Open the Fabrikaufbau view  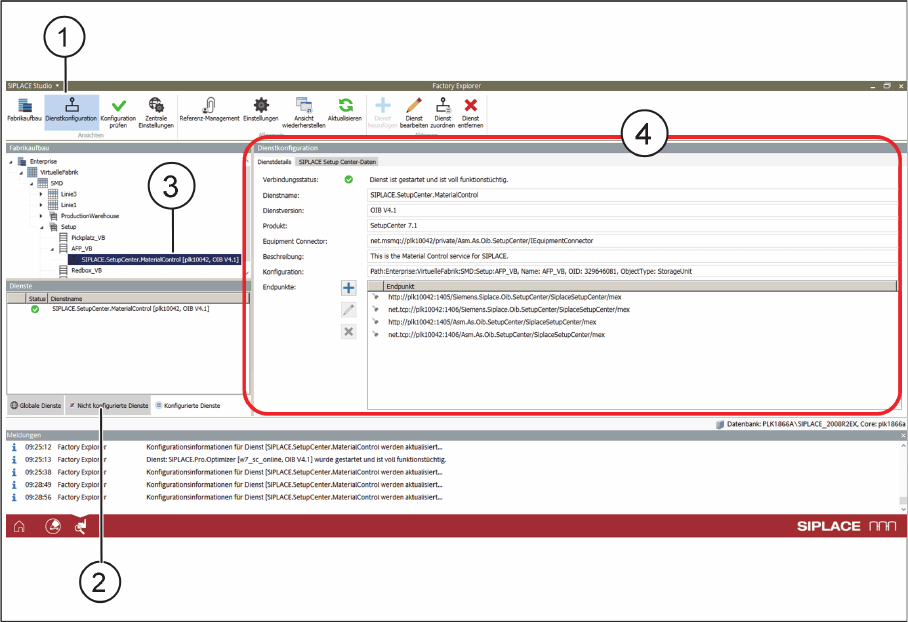coord(21,109)
